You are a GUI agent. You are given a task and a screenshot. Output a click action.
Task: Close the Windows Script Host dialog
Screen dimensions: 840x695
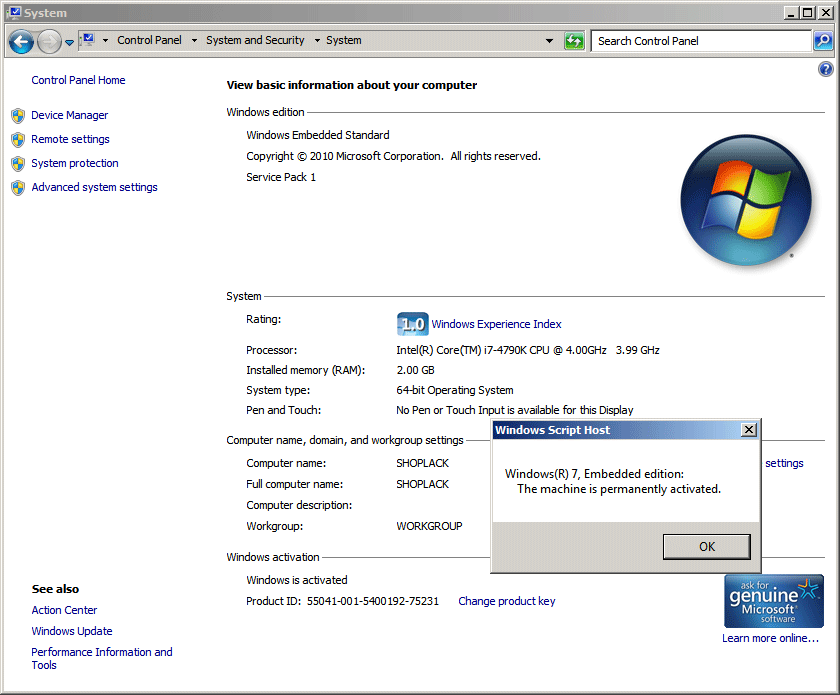[748, 430]
